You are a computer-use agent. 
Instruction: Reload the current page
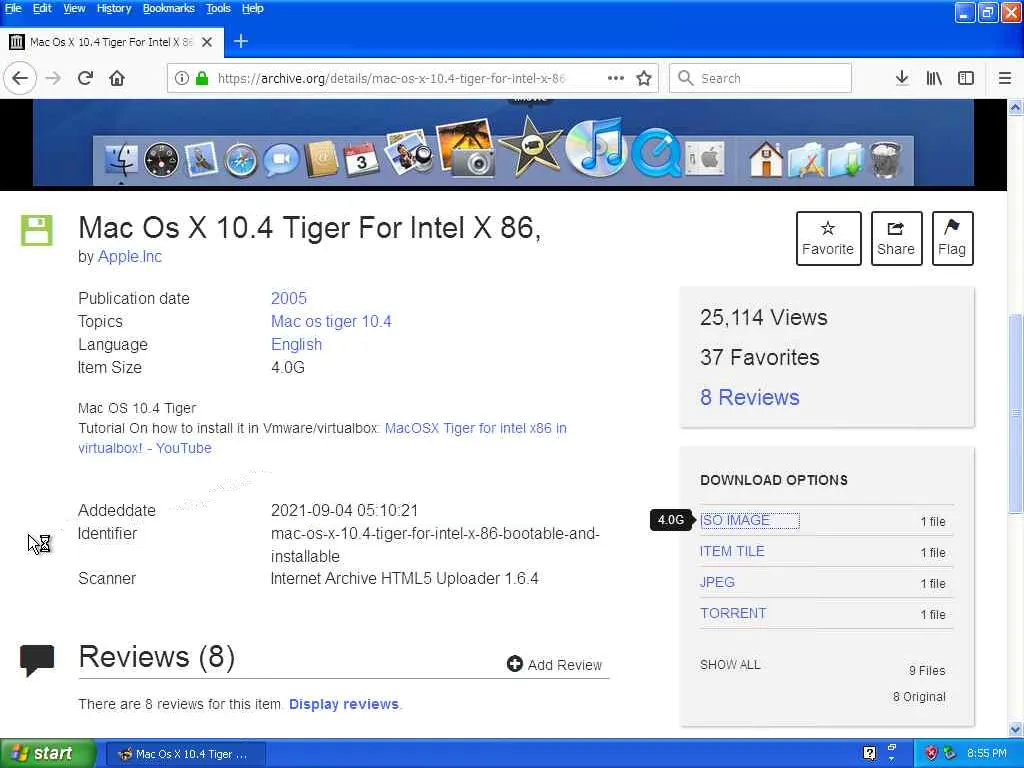tap(85, 78)
